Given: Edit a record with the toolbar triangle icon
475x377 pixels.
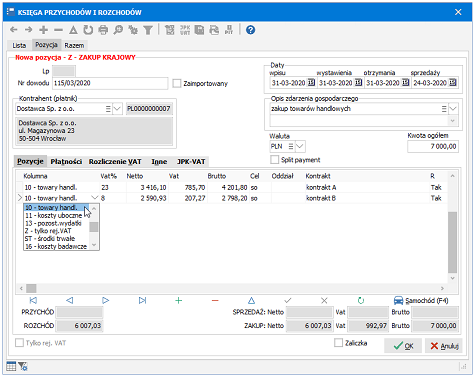Looking at the screenshot, I should tap(73, 30).
